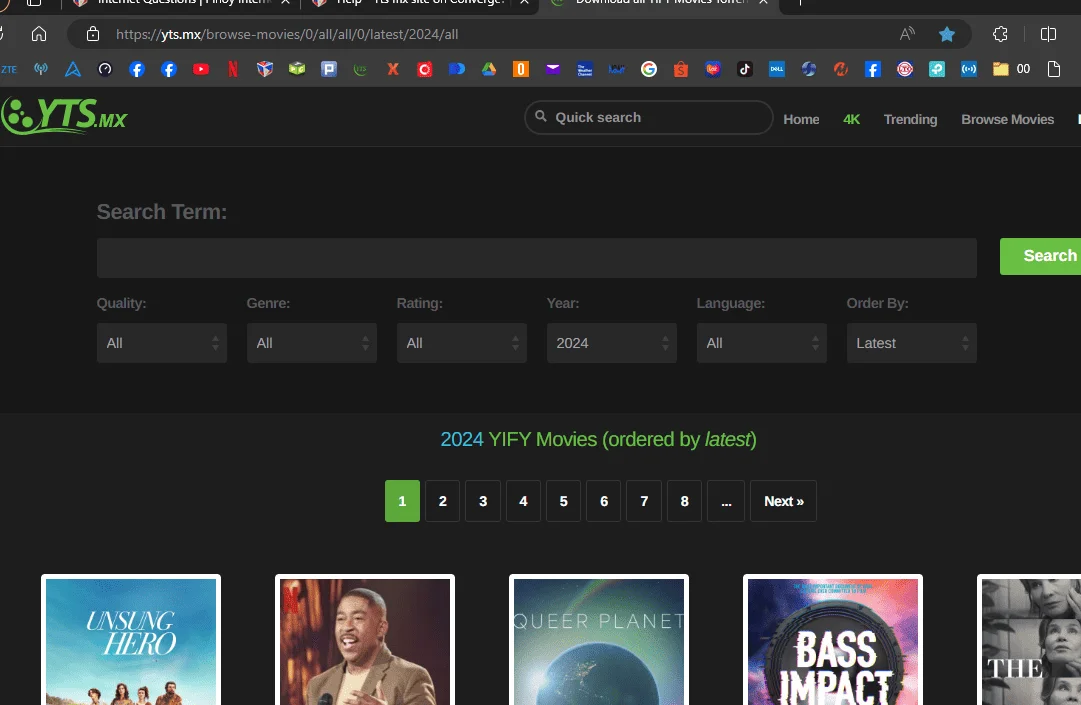Open the Dell bookmark icon
Screen dimensions: 1081x705
coord(777,69)
